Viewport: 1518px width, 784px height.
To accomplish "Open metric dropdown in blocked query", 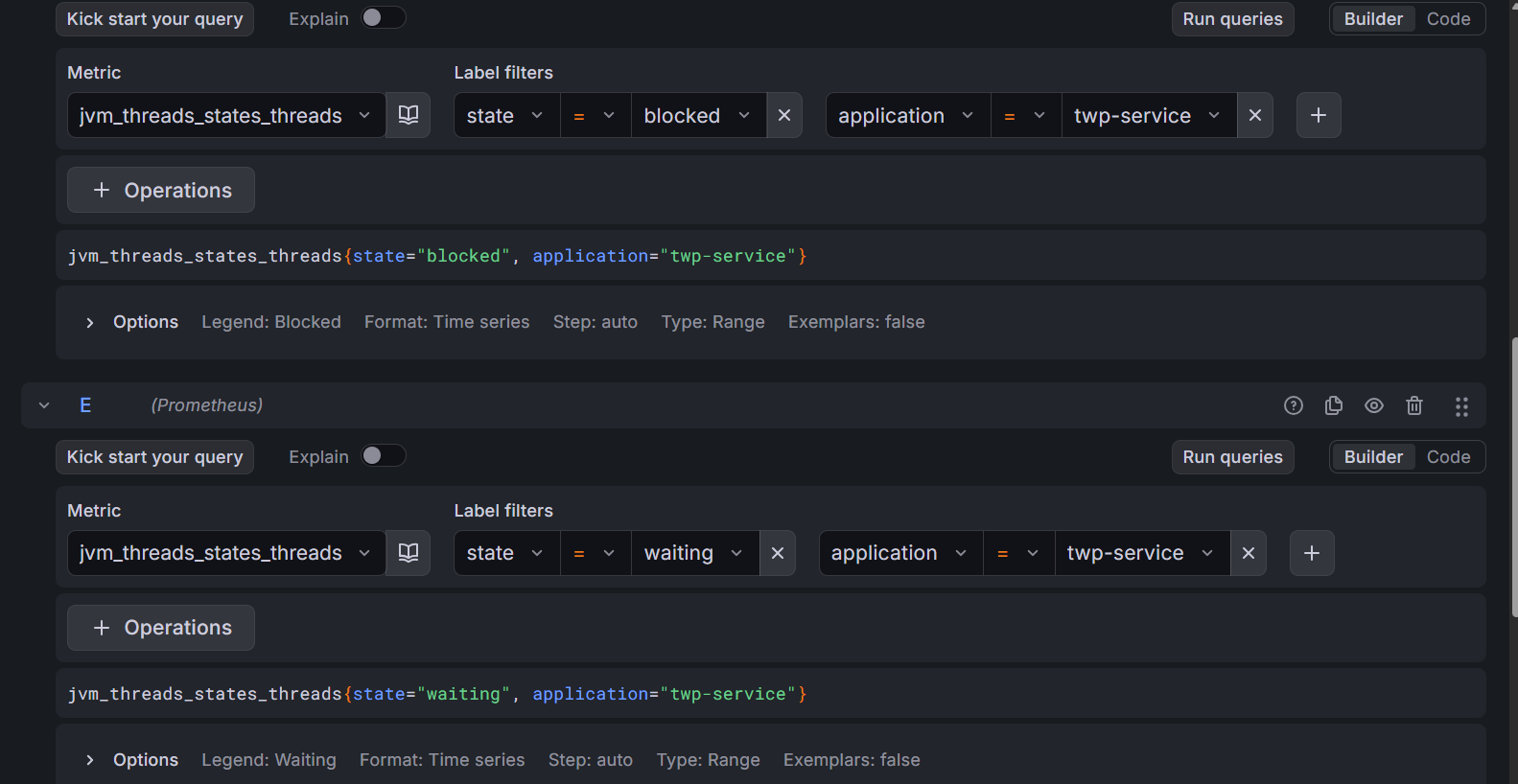I will click(x=226, y=115).
